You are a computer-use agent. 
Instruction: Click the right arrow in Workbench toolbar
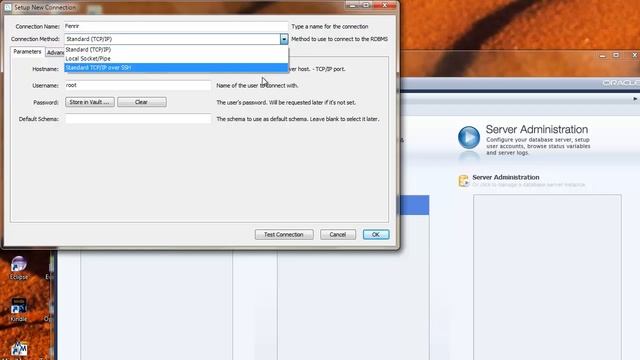click(635, 99)
